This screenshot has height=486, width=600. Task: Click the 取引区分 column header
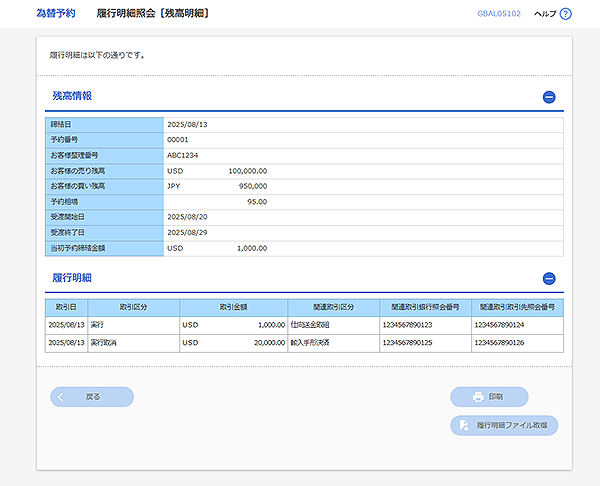[x=134, y=307]
